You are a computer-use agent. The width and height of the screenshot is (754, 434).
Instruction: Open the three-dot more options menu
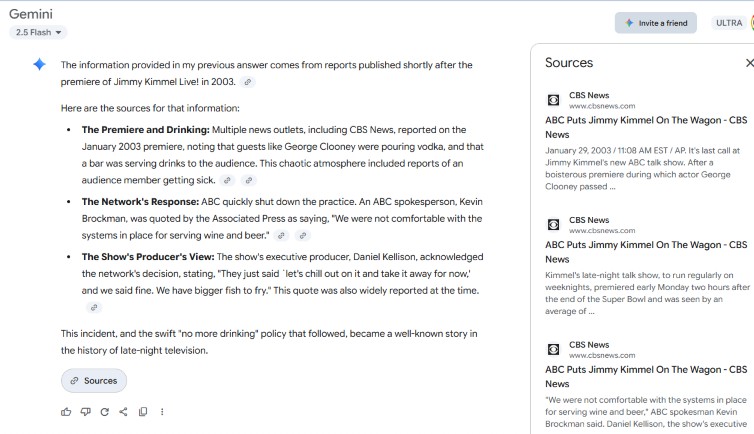(x=162, y=411)
